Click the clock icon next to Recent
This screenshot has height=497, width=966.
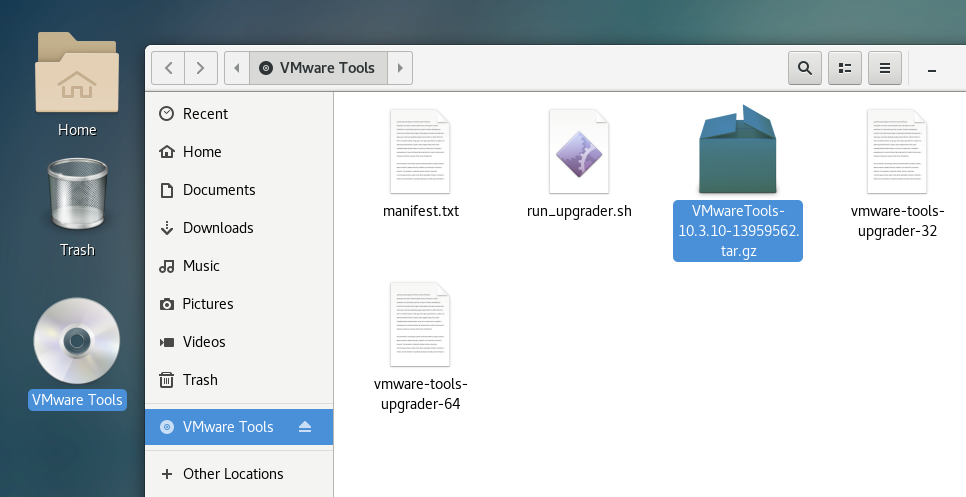click(x=166, y=113)
